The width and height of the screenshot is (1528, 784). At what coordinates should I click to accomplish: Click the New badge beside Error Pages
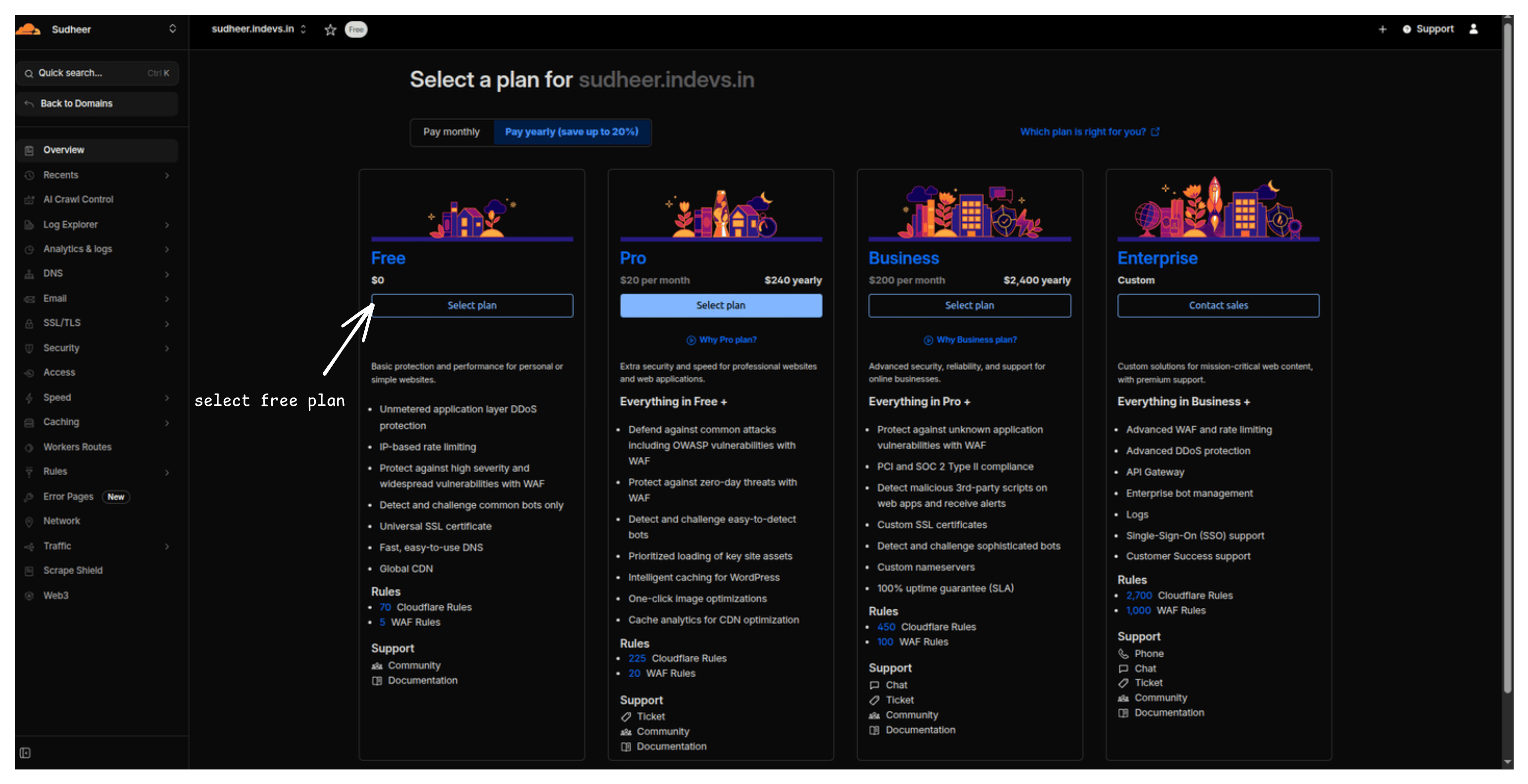tap(116, 497)
